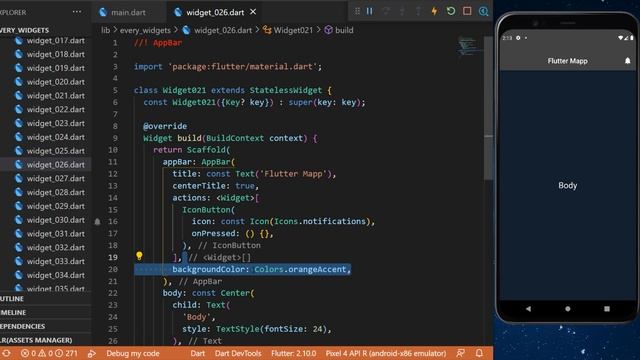
Task: Open widget_025.dart in the explorer
Action: (56, 151)
